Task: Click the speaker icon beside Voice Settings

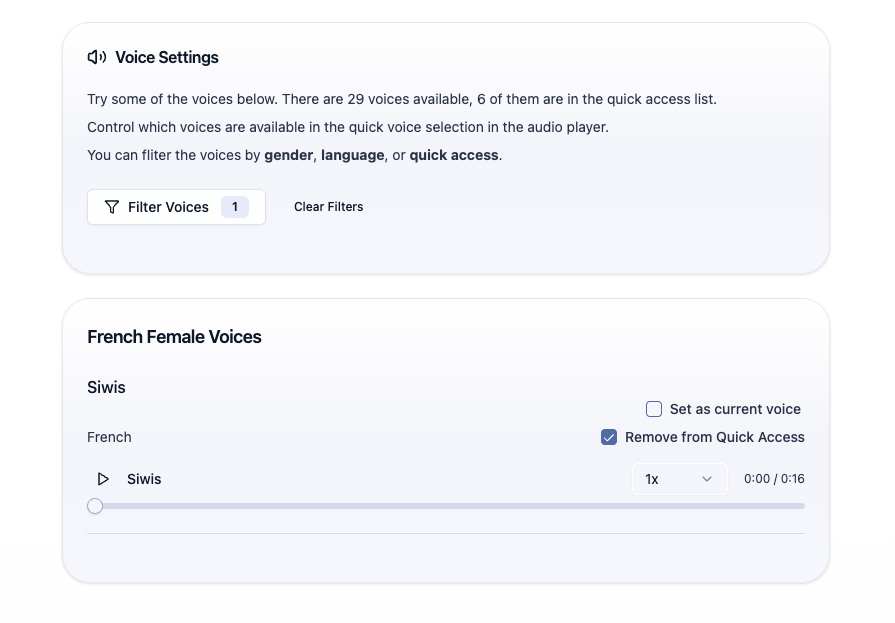Action: pyautogui.click(x=97, y=57)
